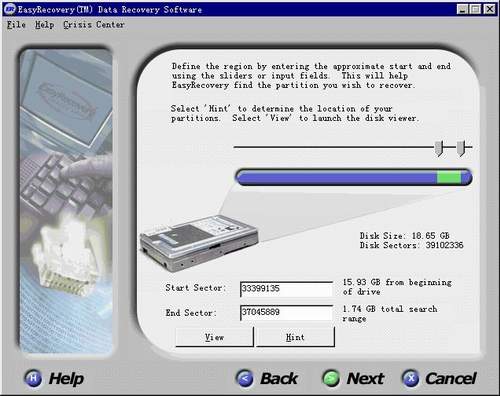Go Back to previous step

[279, 379]
